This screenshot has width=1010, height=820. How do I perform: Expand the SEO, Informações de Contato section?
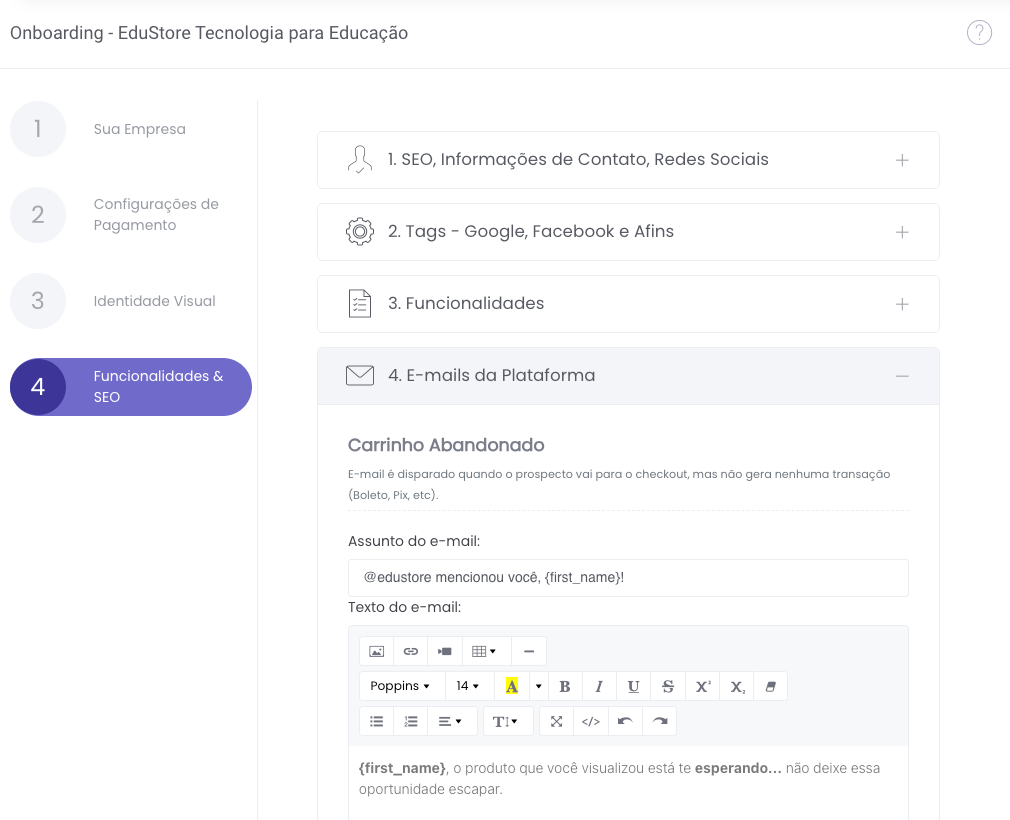628,160
